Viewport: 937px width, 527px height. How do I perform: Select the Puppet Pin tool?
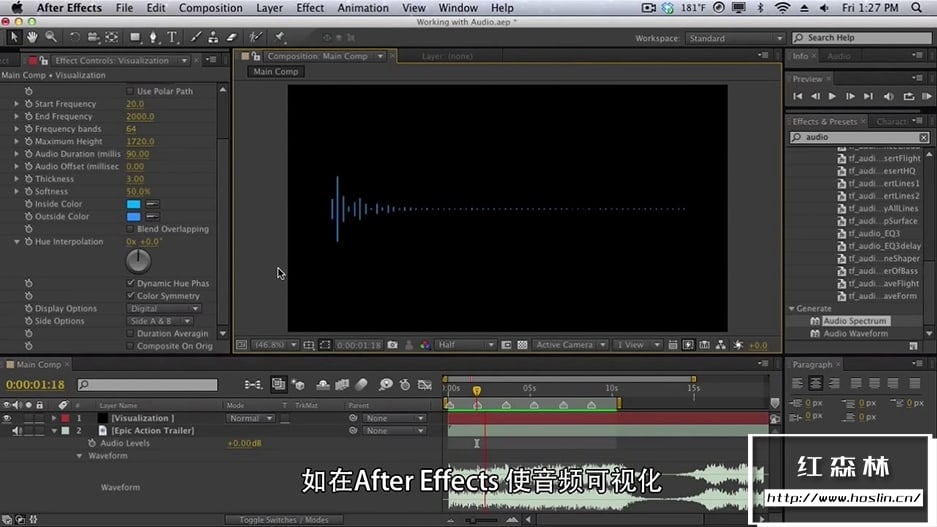[x=280, y=38]
